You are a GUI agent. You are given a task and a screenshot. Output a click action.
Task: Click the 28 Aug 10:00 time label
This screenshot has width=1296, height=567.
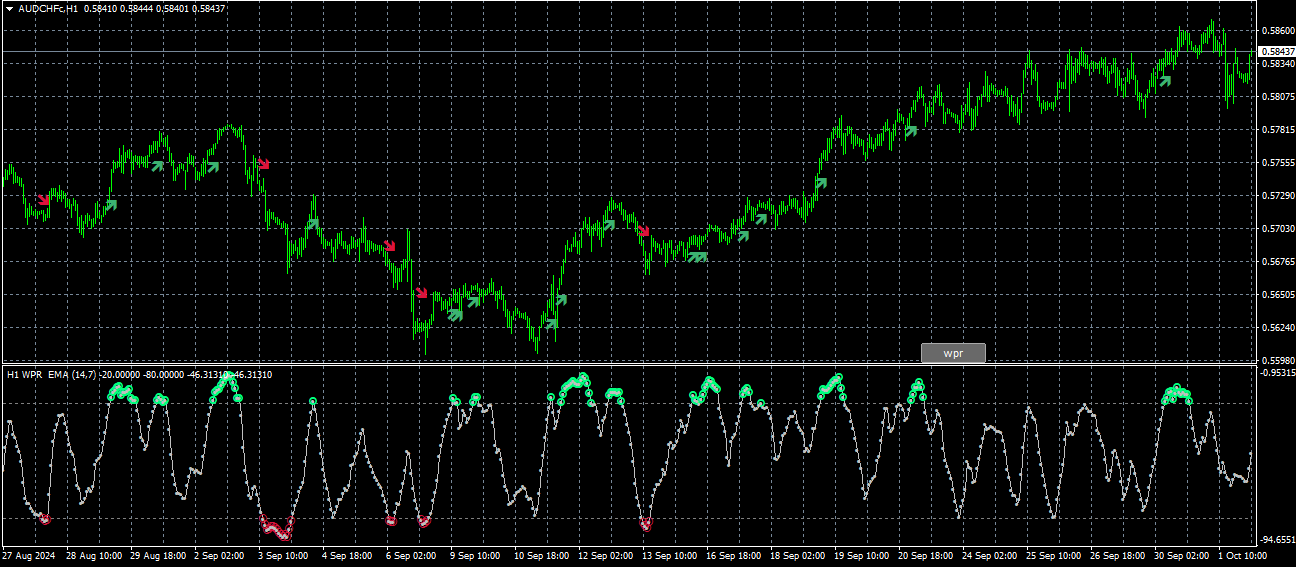coord(93,555)
